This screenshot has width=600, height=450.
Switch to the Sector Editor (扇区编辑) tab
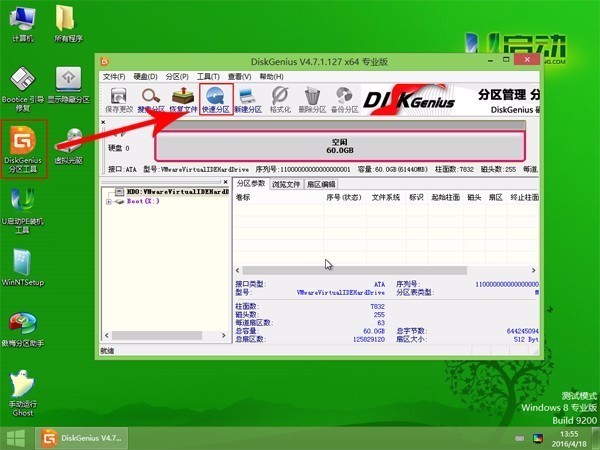click(x=321, y=184)
